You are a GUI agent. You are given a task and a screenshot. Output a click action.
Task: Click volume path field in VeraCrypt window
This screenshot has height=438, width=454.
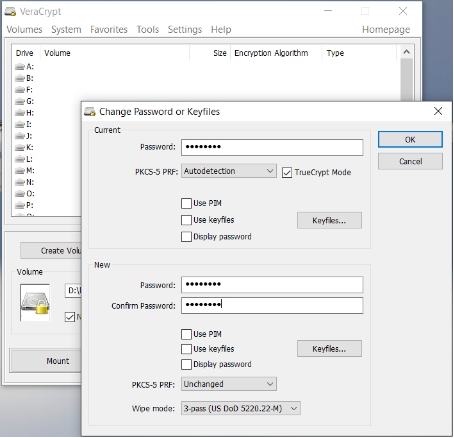(73, 291)
